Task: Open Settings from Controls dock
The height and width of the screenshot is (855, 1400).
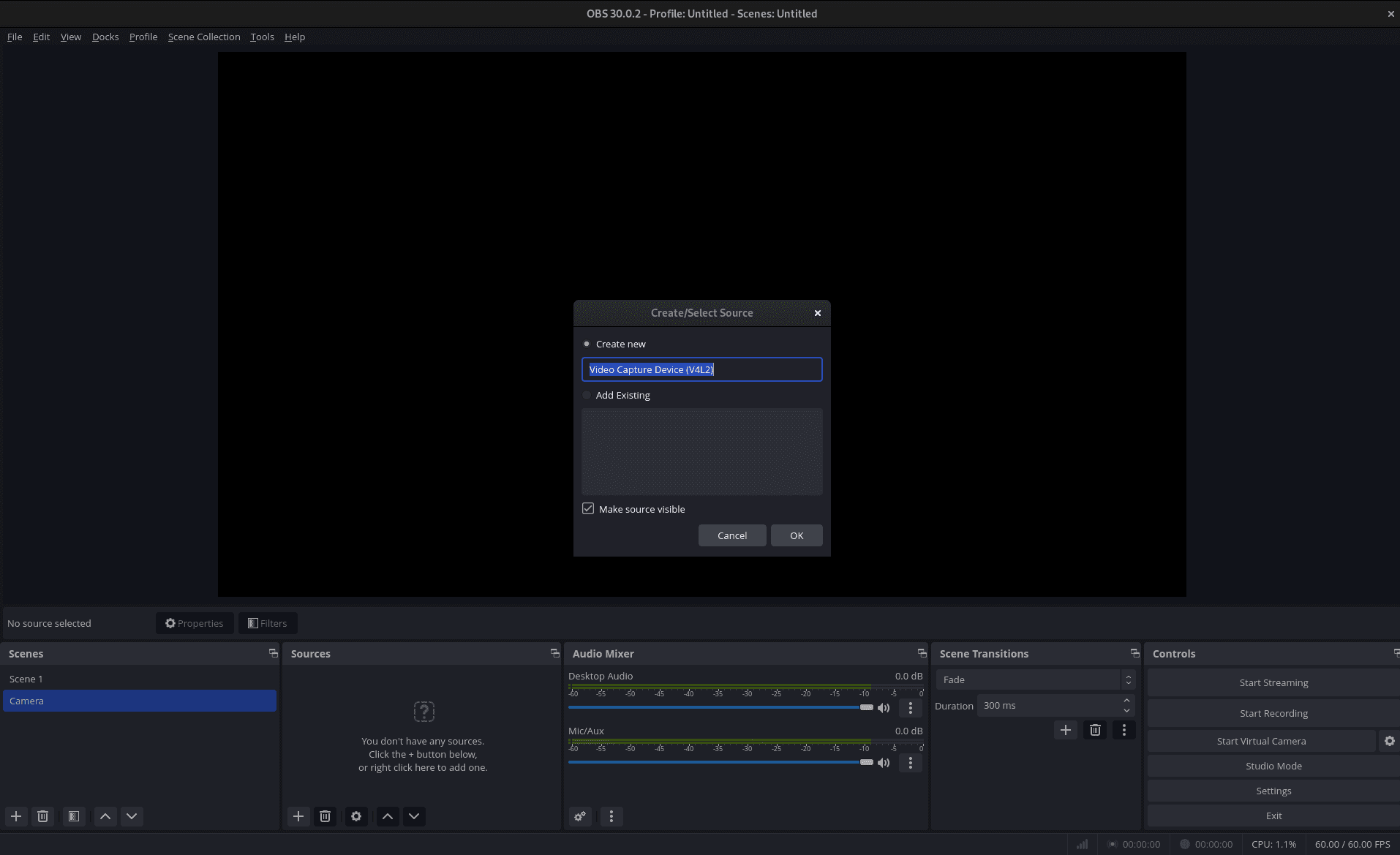Action: tap(1273, 791)
